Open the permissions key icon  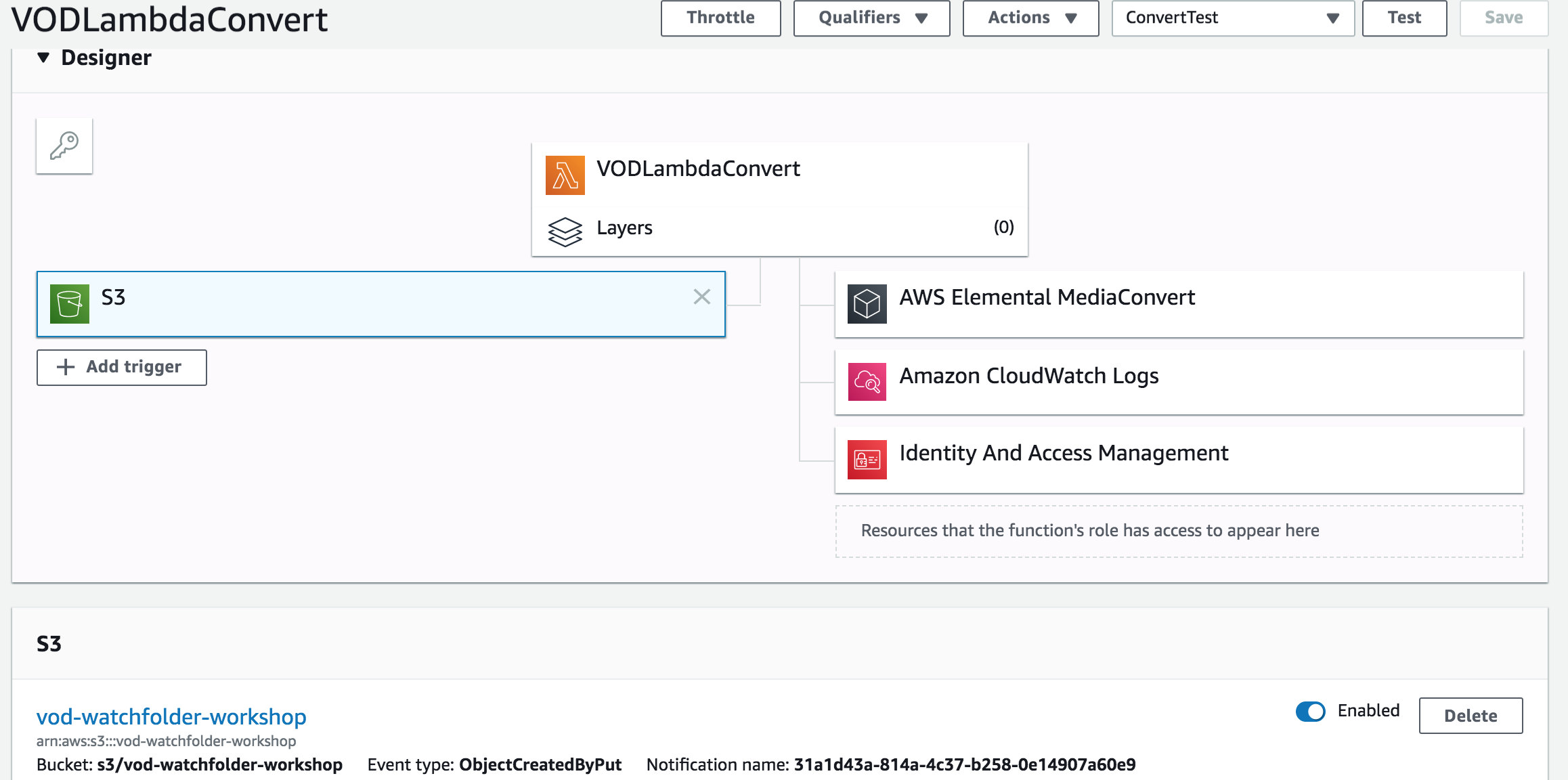point(64,146)
